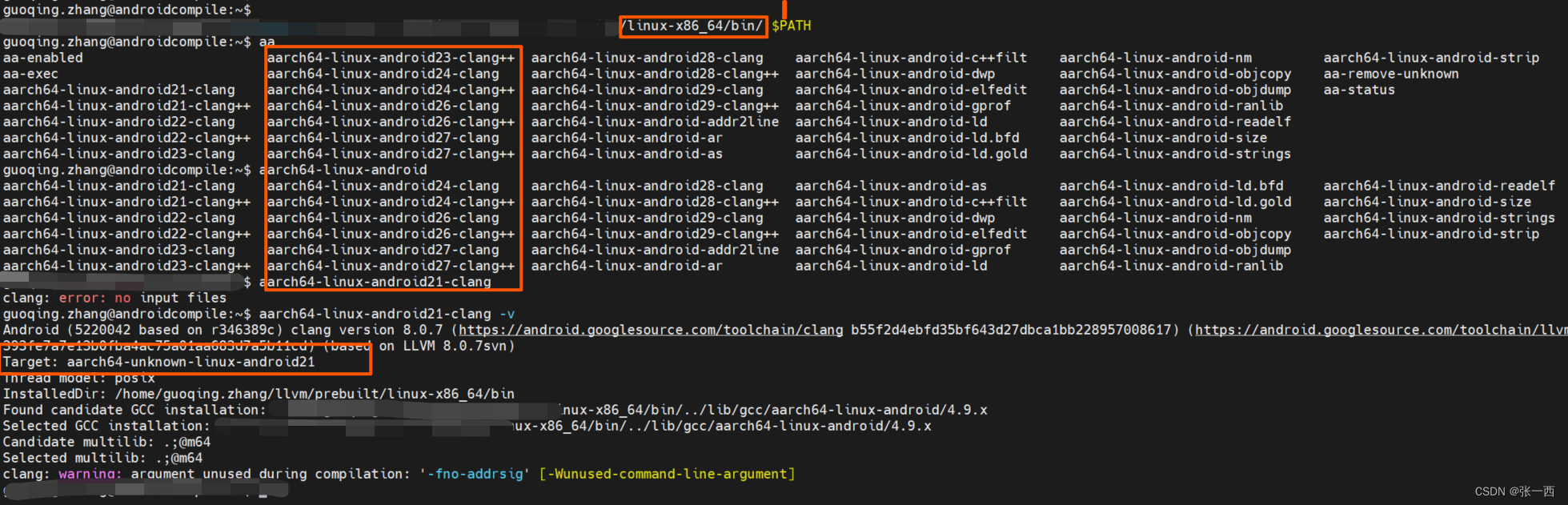Click the 'Found candidate GCC installation:' label

(134, 410)
